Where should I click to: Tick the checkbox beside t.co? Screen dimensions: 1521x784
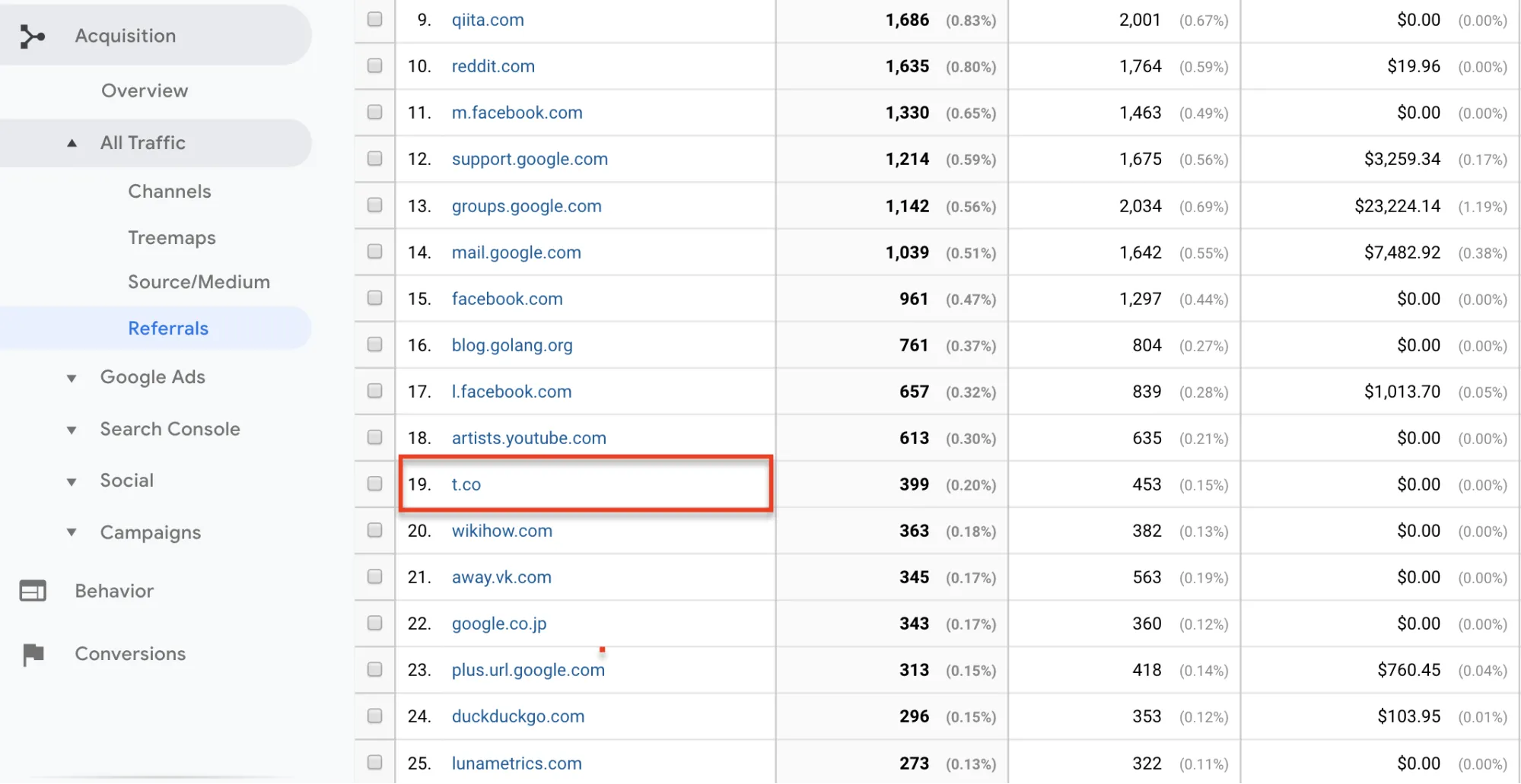(x=374, y=484)
